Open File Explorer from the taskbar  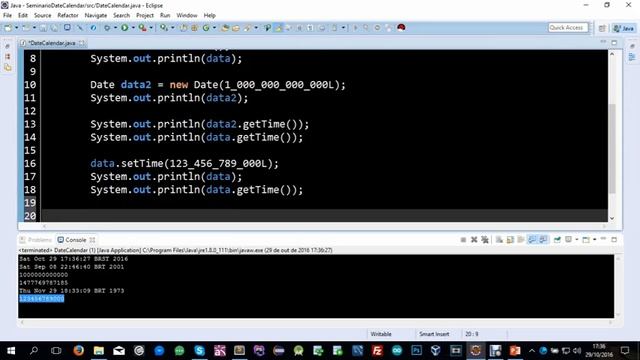point(99,351)
